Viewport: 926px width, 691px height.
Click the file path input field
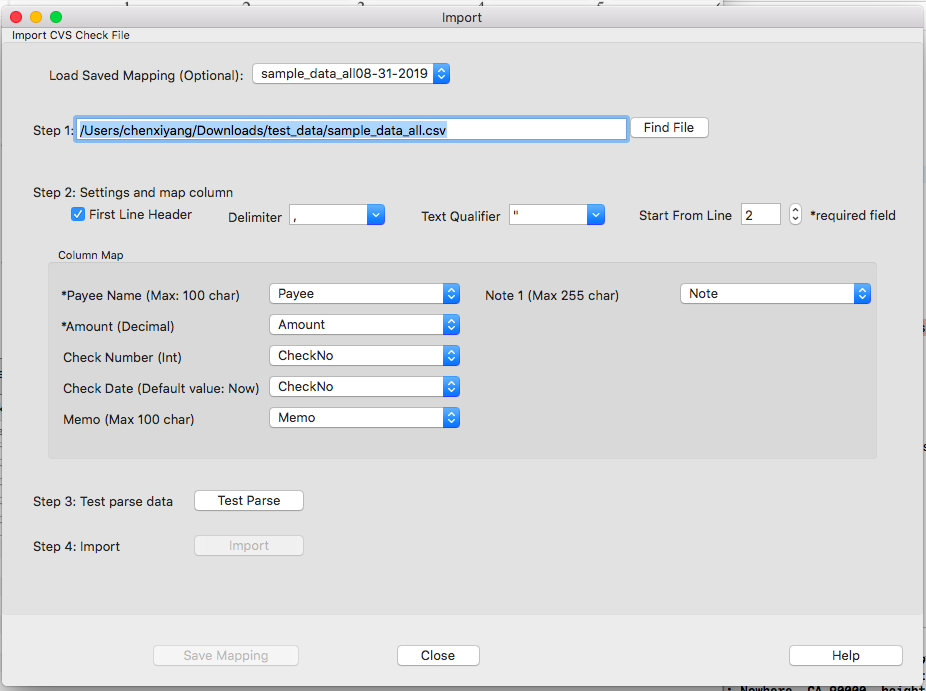point(351,129)
